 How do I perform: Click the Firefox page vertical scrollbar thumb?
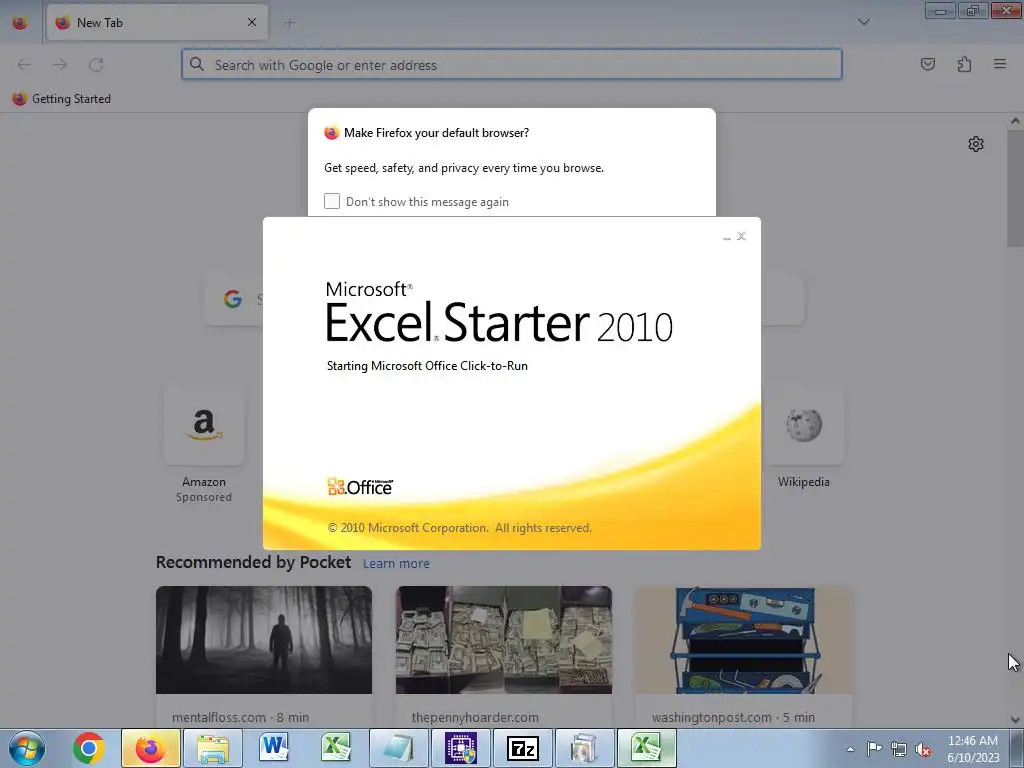click(1015, 188)
